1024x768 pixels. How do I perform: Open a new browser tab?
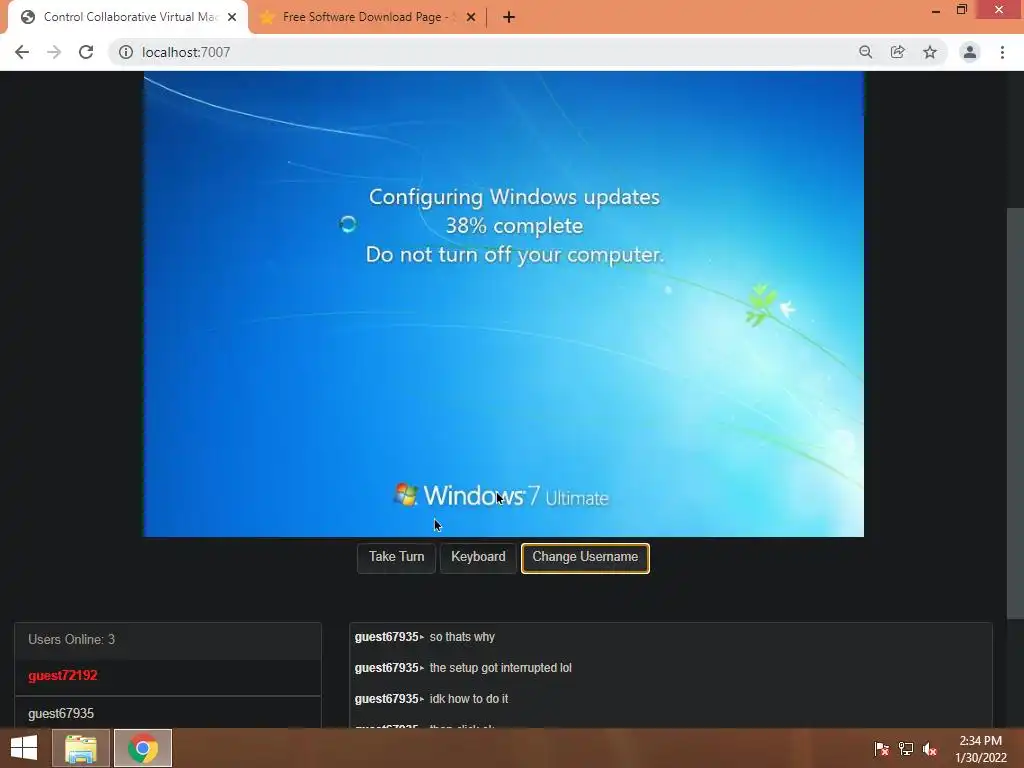coord(509,17)
